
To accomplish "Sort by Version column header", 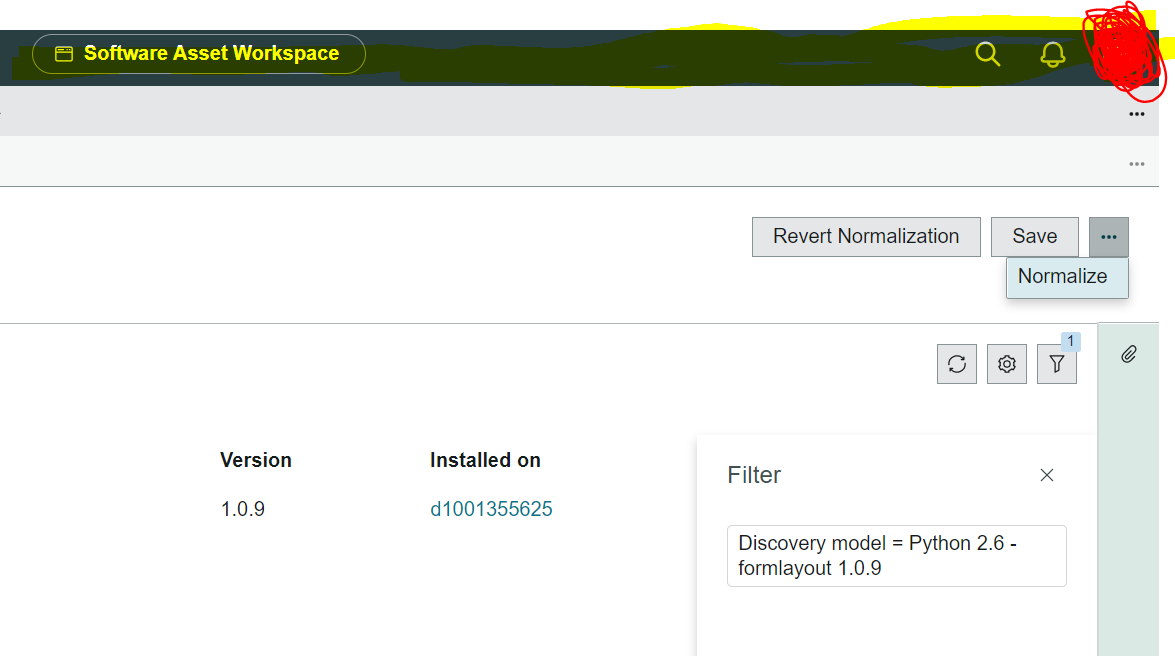I will 256,460.
